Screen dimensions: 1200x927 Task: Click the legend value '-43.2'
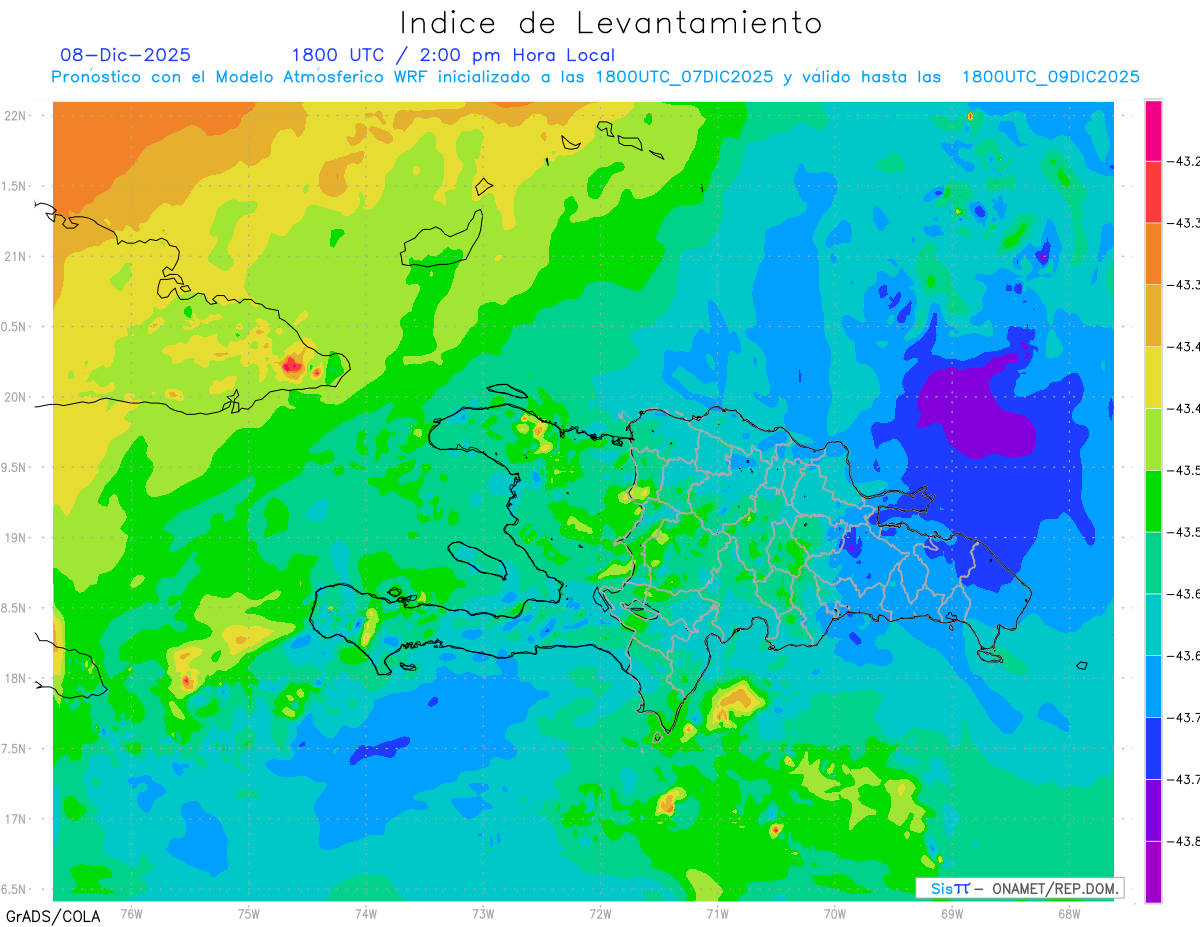pyautogui.click(x=1186, y=161)
